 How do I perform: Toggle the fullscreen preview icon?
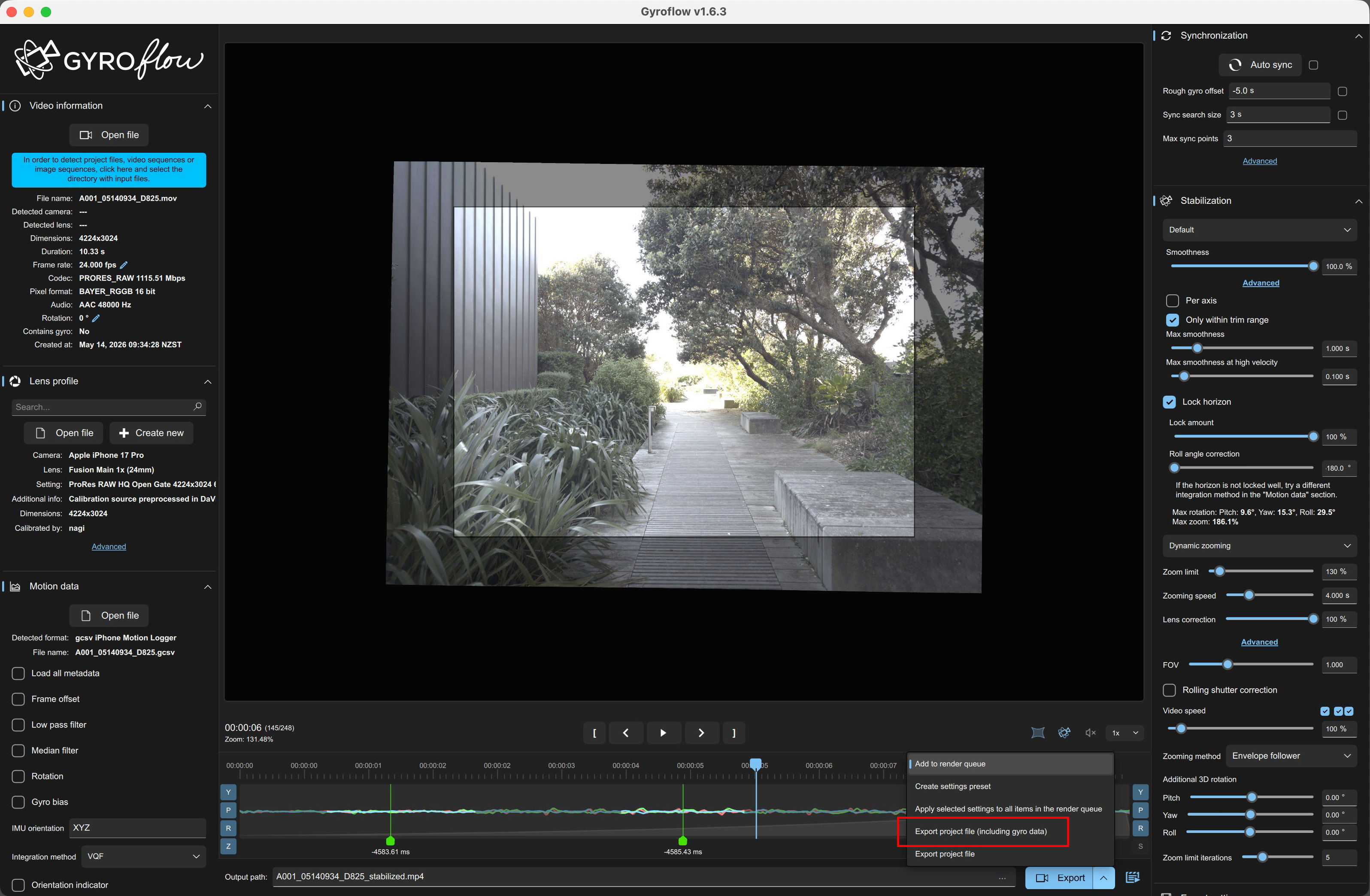coord(1037,733)
